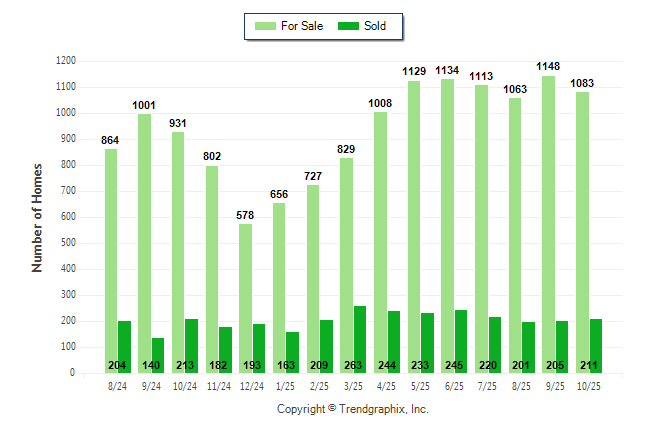Click the 10/25 x-axis label
The image size is (646, 434).
(589, 385)
